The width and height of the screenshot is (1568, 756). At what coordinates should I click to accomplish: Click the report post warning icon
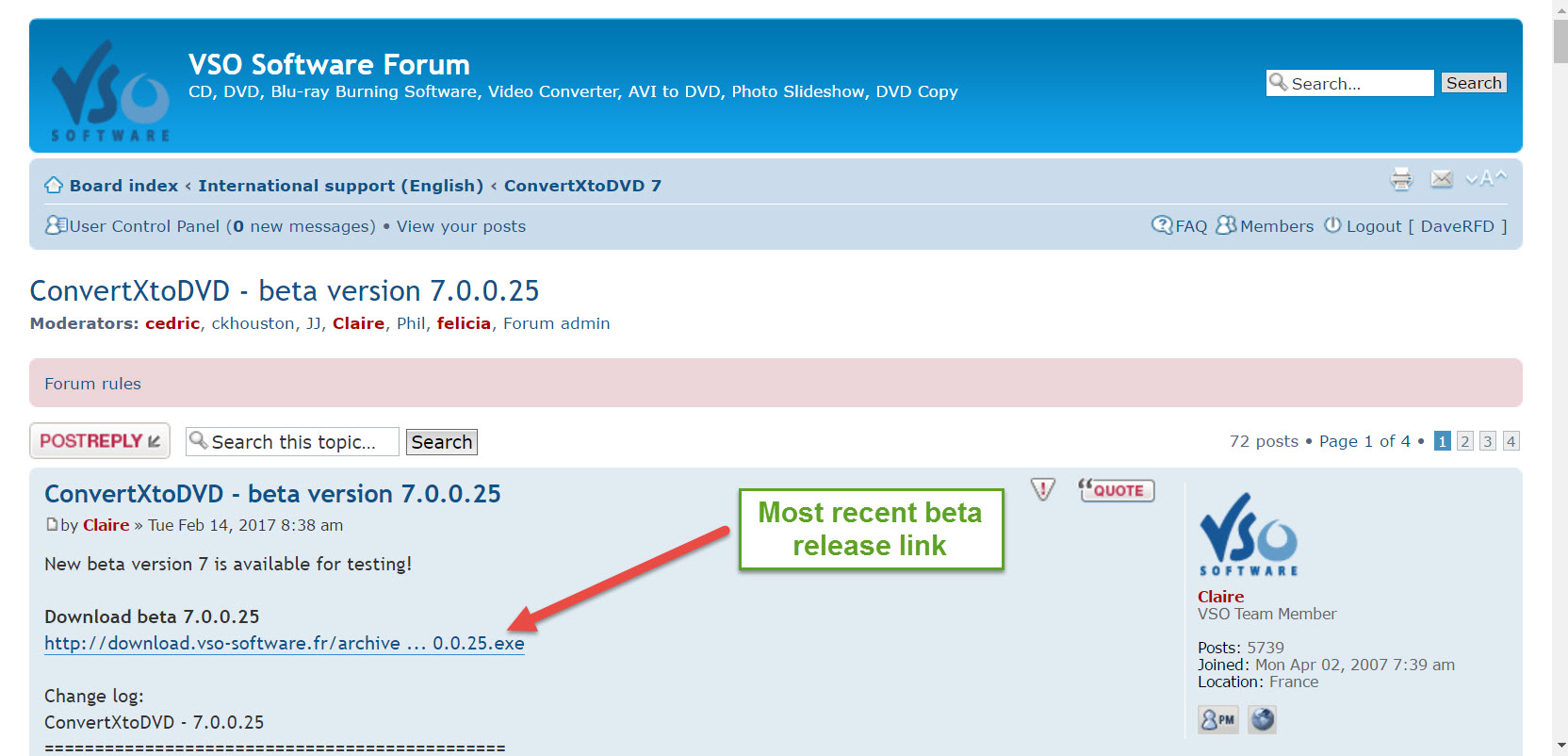coord(1043,489)
